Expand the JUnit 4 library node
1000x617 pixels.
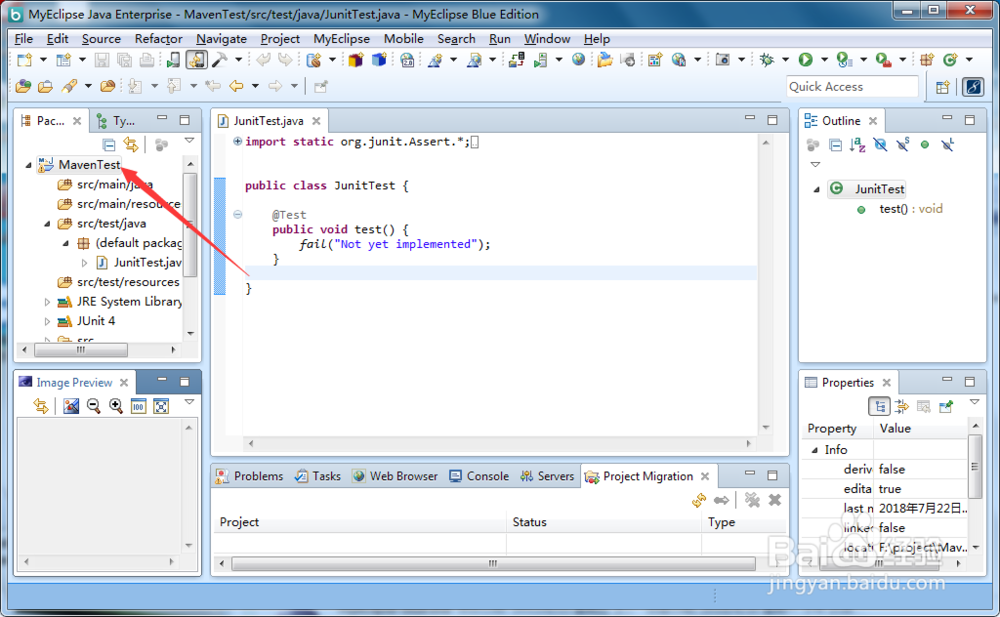(47, 322)
